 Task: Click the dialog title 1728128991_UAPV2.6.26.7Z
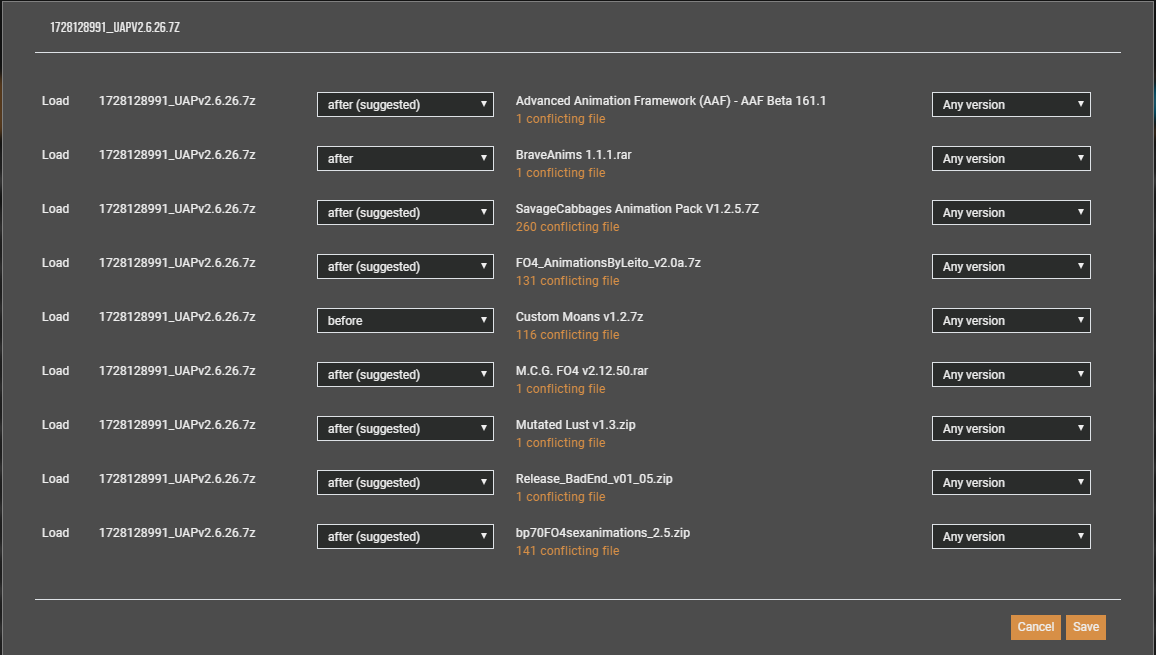tap(114, 27)
